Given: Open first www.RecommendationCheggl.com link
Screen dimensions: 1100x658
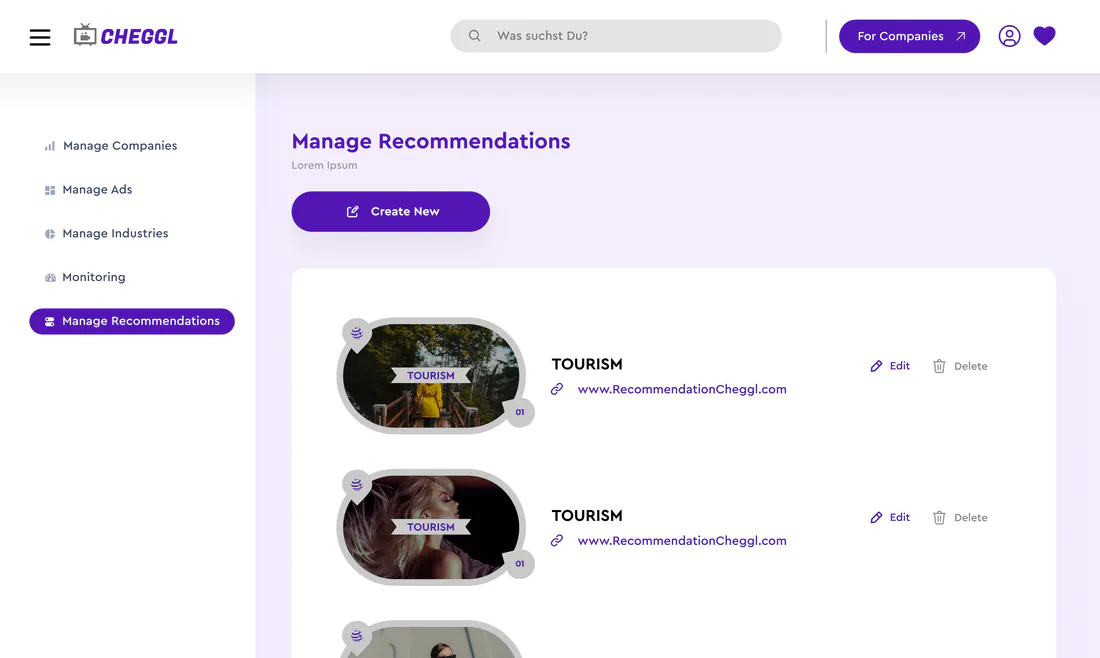Looking at the screenshot, I should pyautogui.click(x=682, y=389).
